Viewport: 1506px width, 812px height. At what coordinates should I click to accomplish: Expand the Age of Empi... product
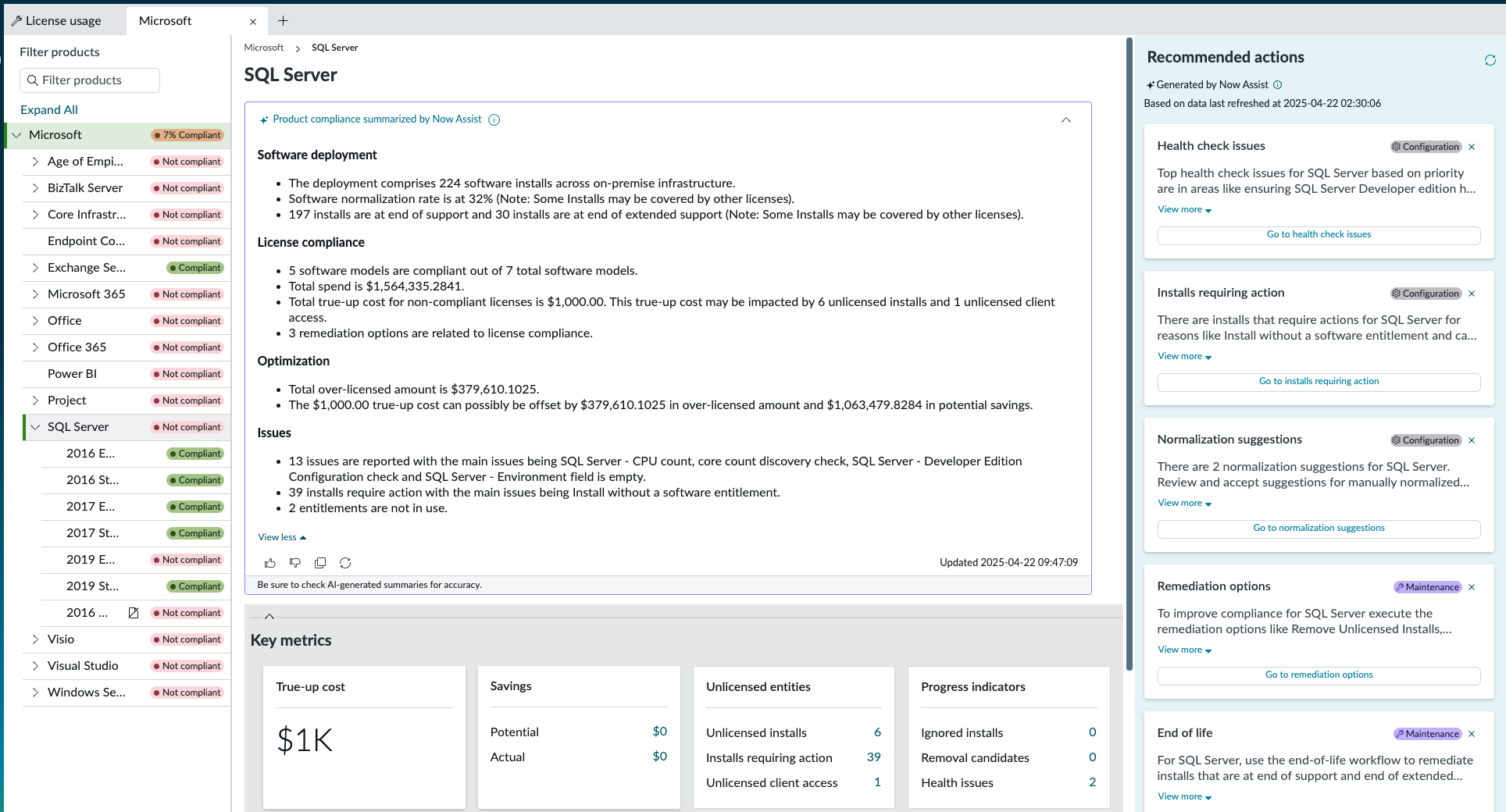[x=35, y=162]
